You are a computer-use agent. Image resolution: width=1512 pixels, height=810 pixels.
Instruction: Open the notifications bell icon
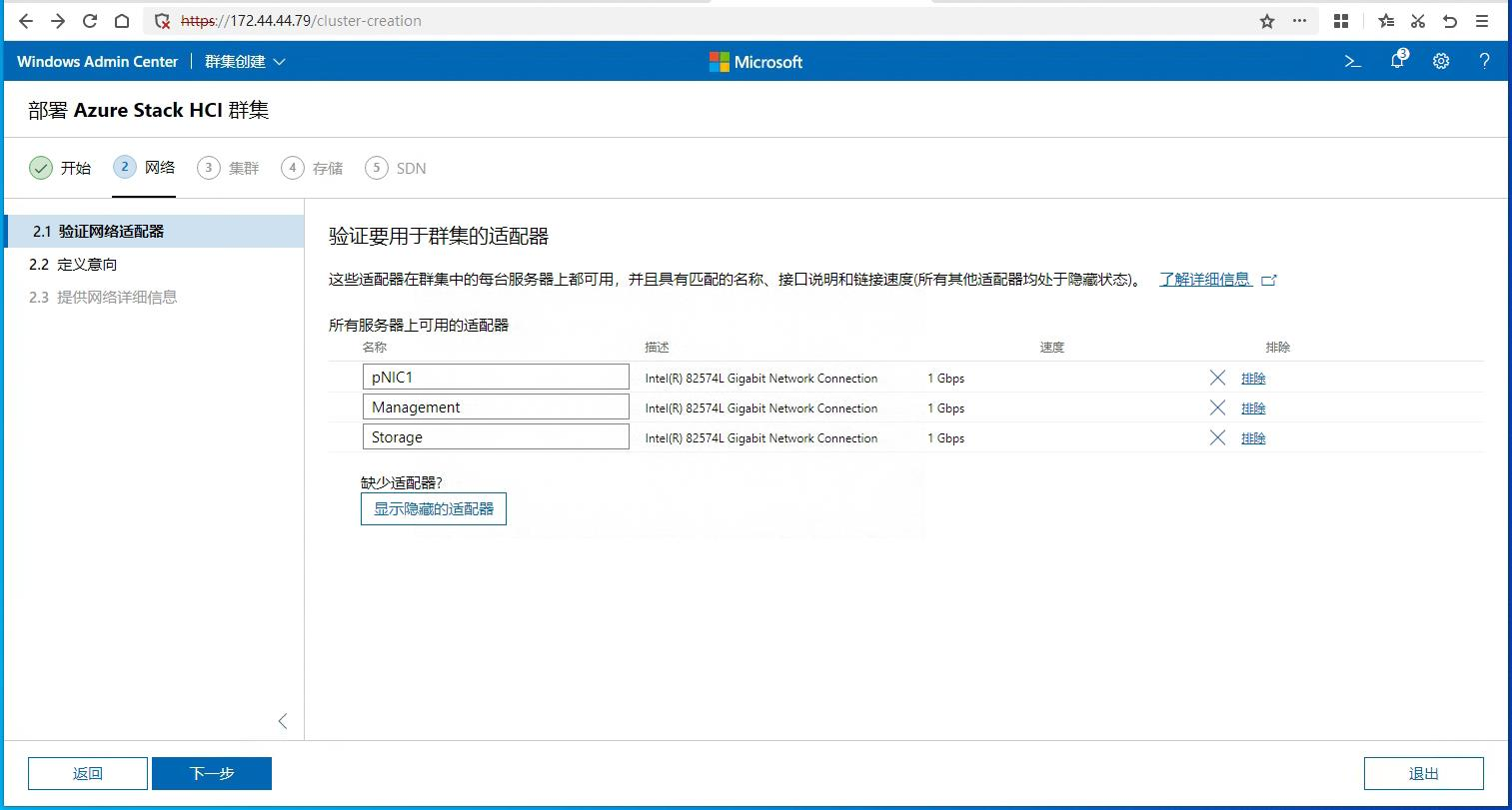(1398, 60)
